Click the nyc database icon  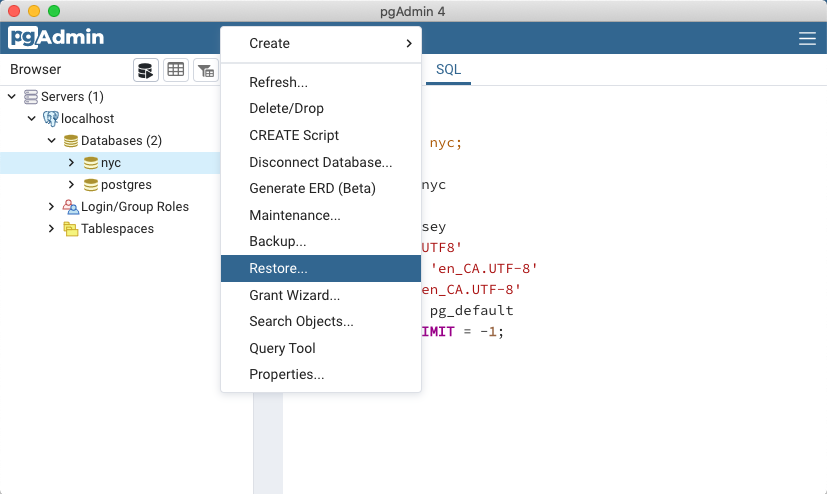click(90, 163)
